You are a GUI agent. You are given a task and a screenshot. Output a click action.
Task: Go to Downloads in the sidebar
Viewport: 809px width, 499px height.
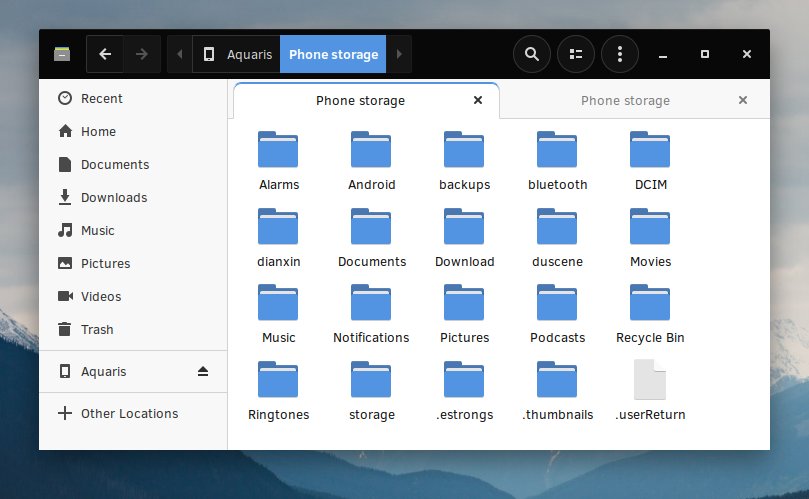pyautogui.click(x=113, y=197)
